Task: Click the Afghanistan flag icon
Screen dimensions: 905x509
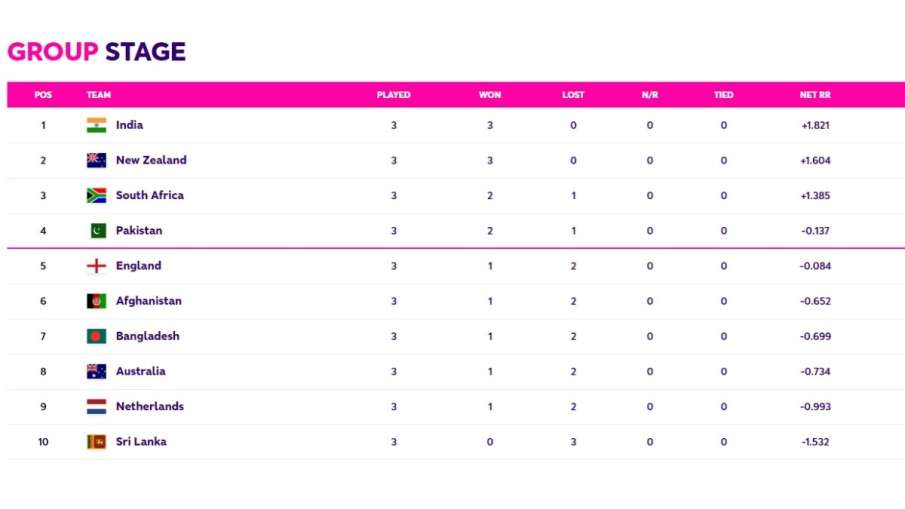Action: (x=96, y=301)
